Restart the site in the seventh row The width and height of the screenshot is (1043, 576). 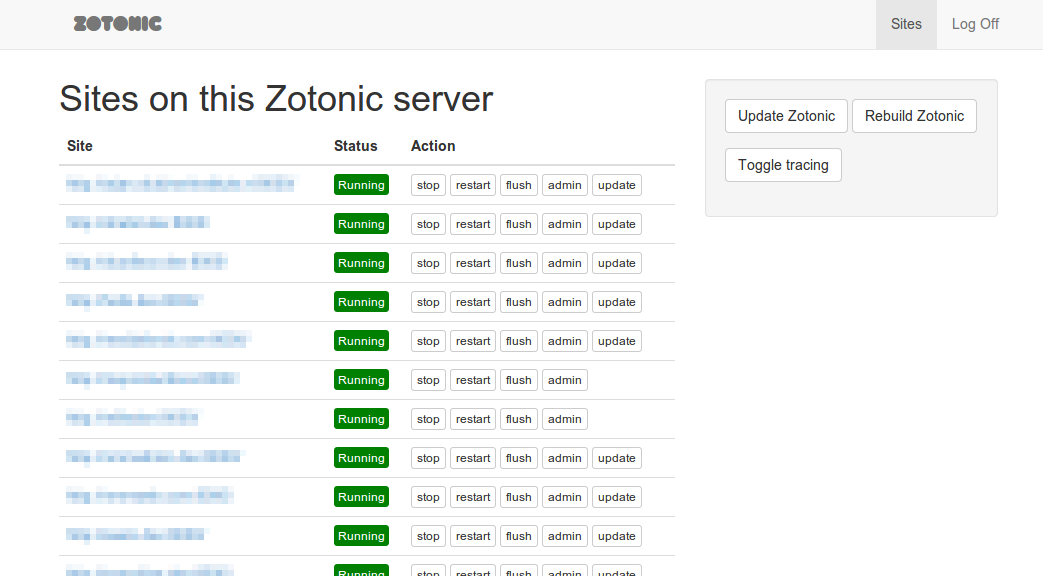tap(473, 419)
